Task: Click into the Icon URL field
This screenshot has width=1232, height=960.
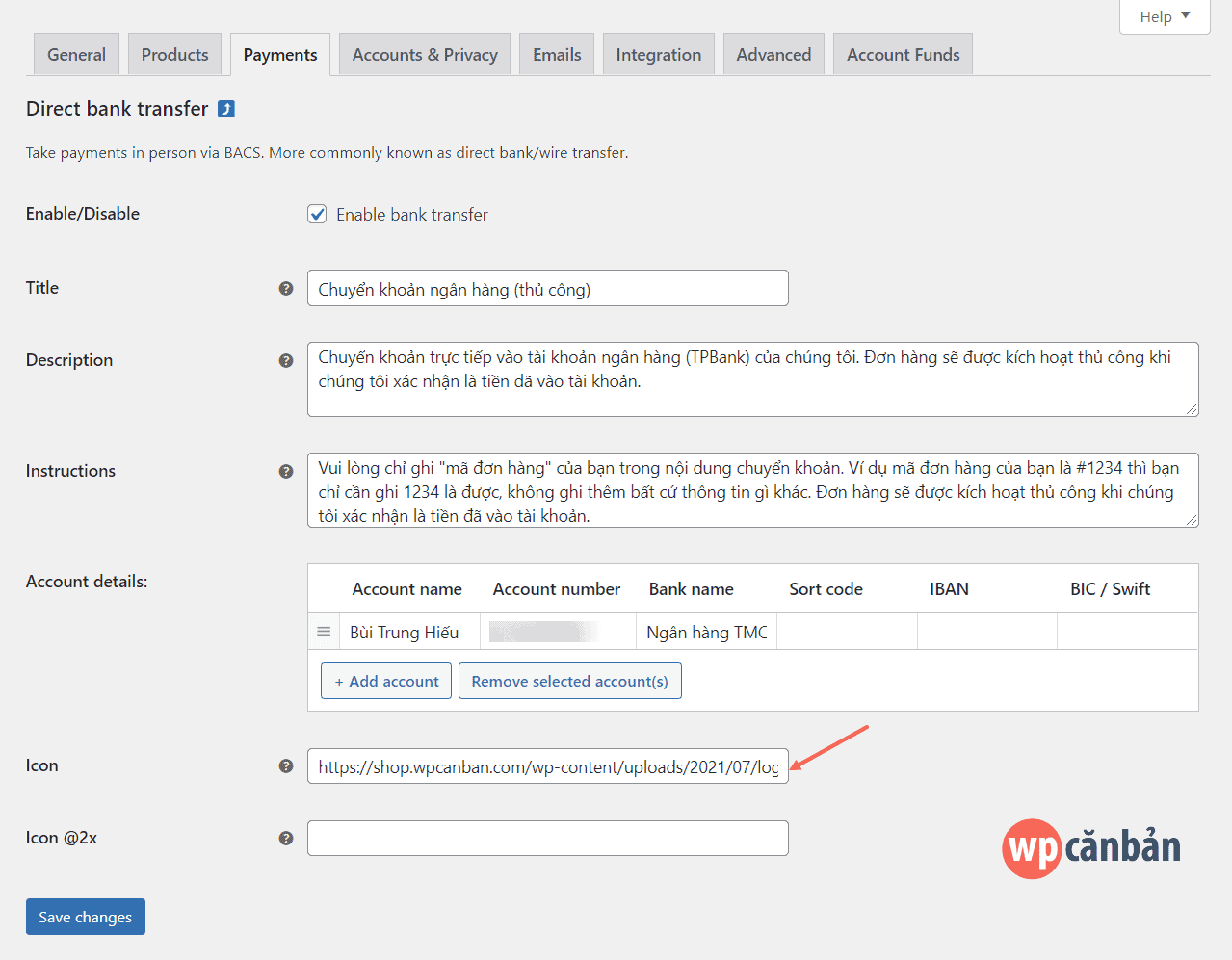Action: click(547, 766)
